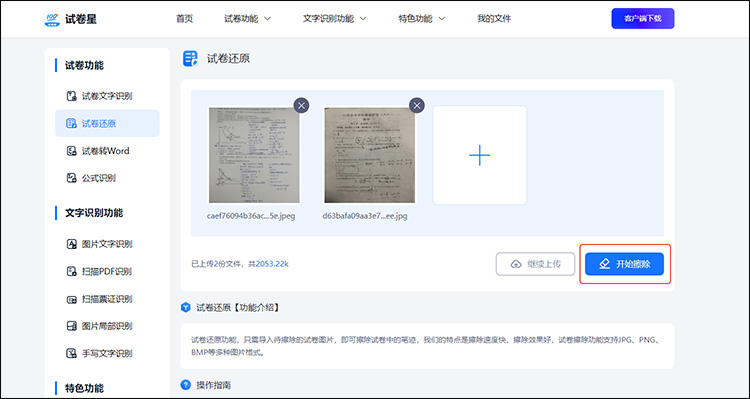
Task: Select the d63bafa09aa3e7...ee.jpg thumbnail
Action: click(x=370, y=155)
